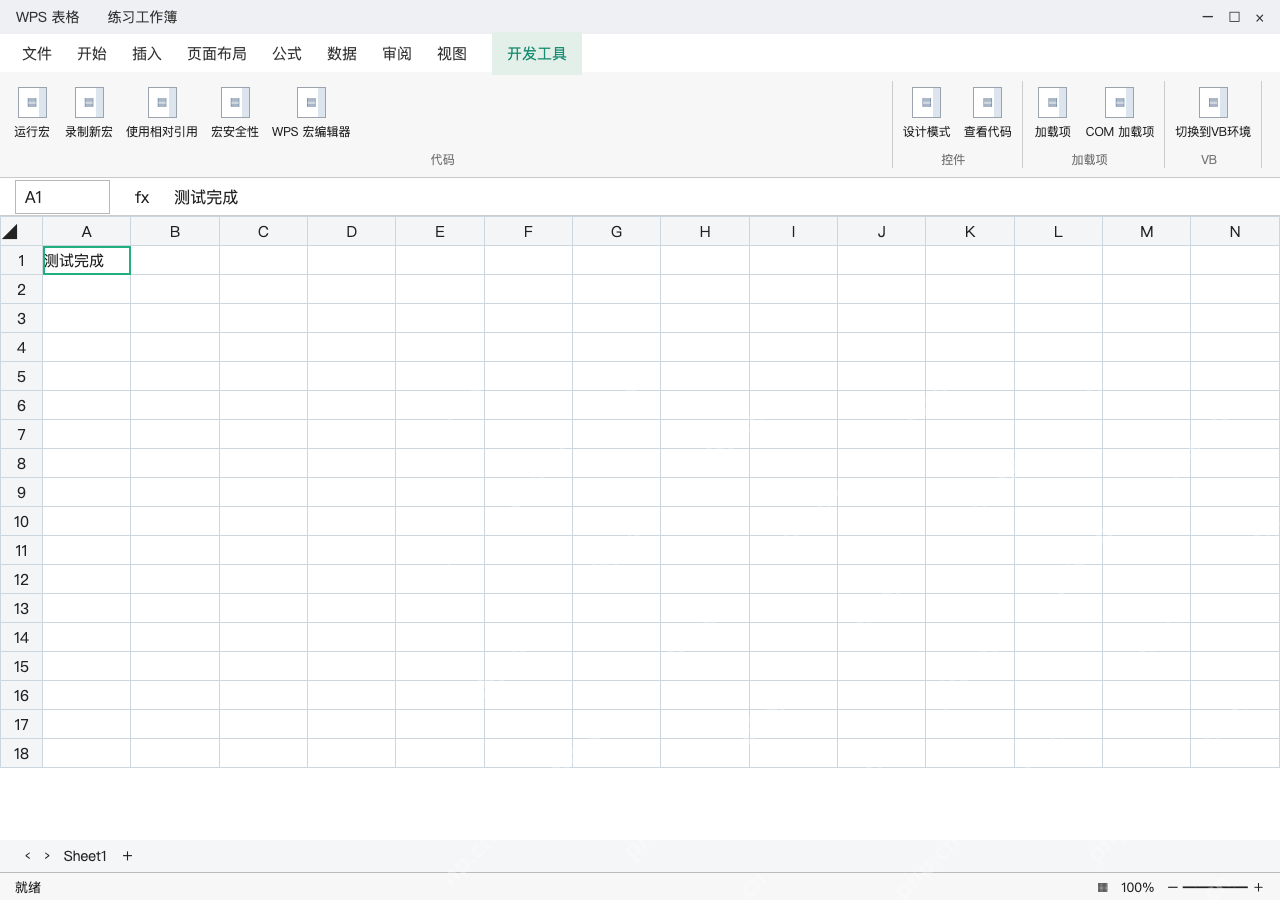This screenshot has height=900, width=1280.
Task: Switch to the 视图 tab
Action: click(x=452, y=54)
